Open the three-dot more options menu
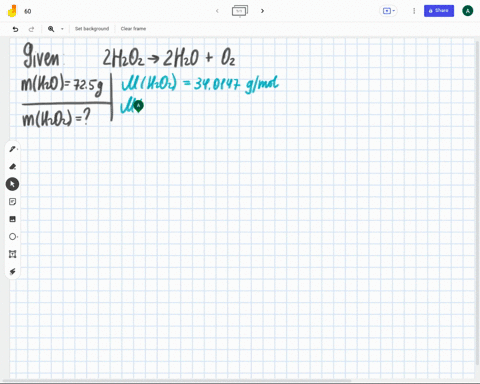480x384 pixels. point(414,11)
